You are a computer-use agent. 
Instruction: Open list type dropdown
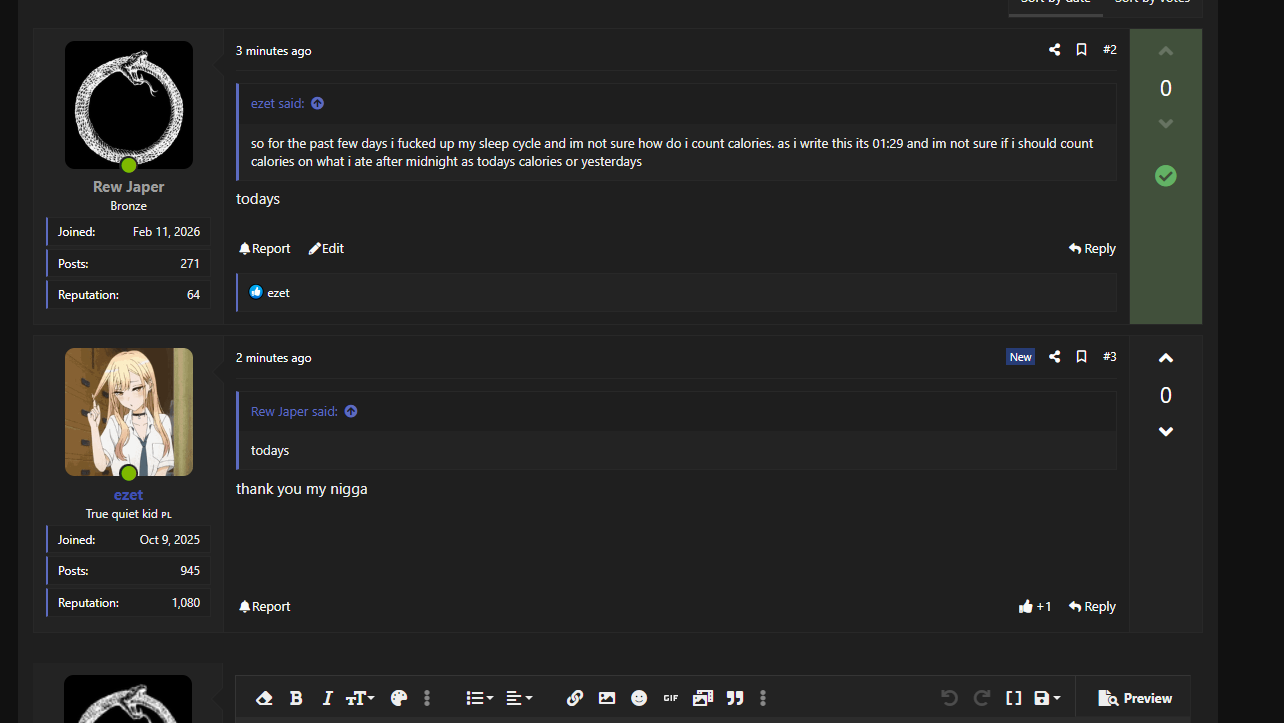point(480,698)
